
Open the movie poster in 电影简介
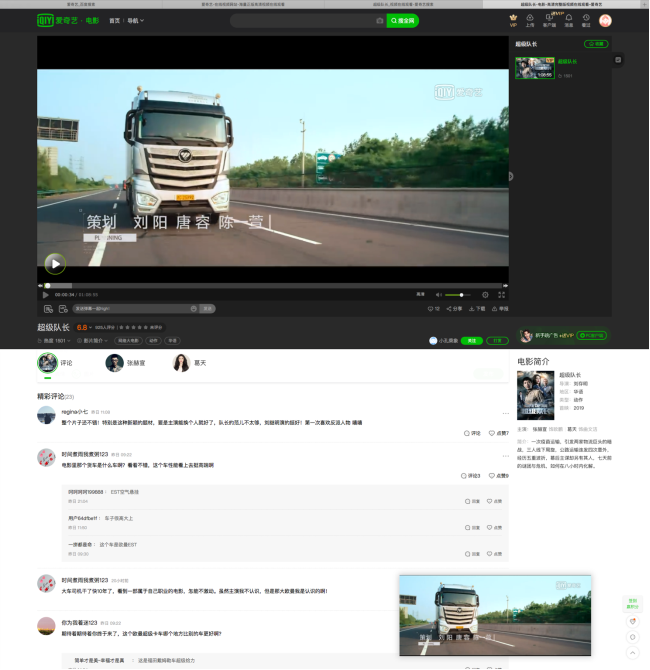[x=535, y=395]
